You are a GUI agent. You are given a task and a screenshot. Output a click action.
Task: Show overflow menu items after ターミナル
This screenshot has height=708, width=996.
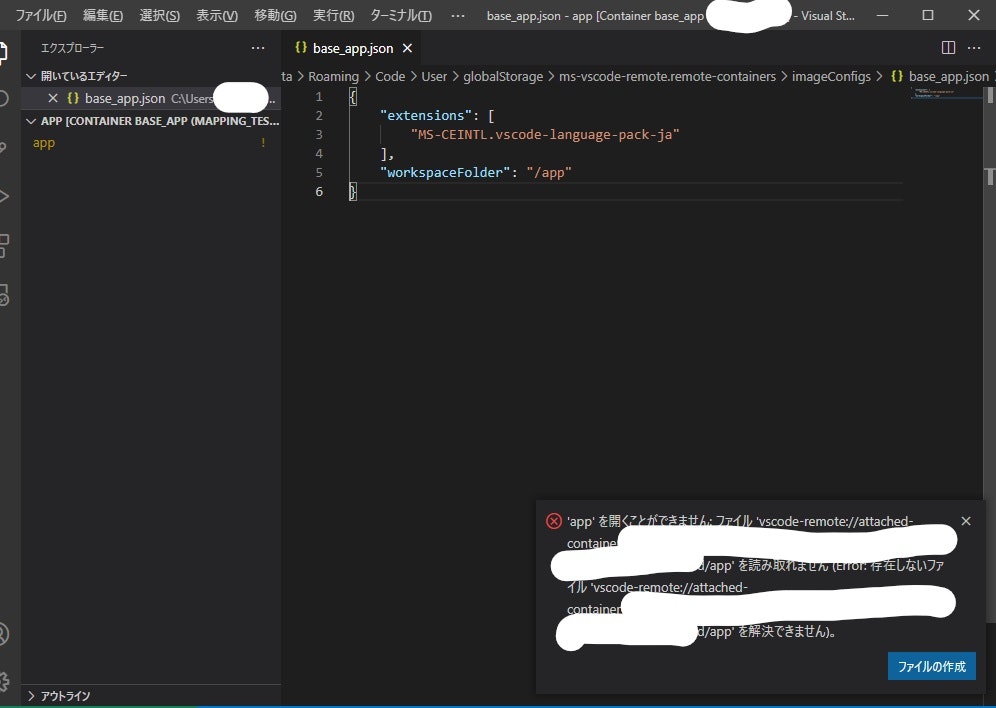[x=457, y=15]
